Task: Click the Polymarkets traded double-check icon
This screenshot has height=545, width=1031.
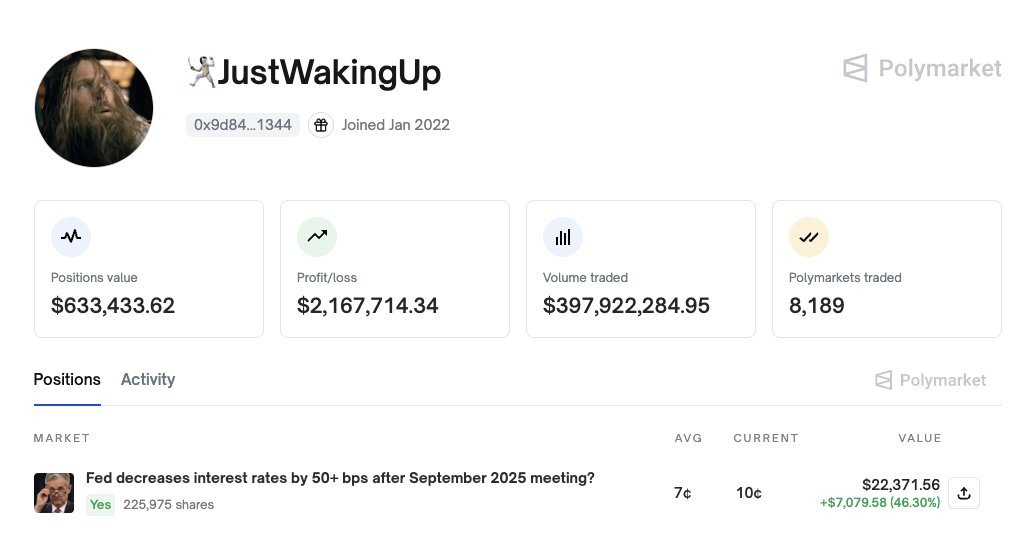Action: [x=809, y=237]
